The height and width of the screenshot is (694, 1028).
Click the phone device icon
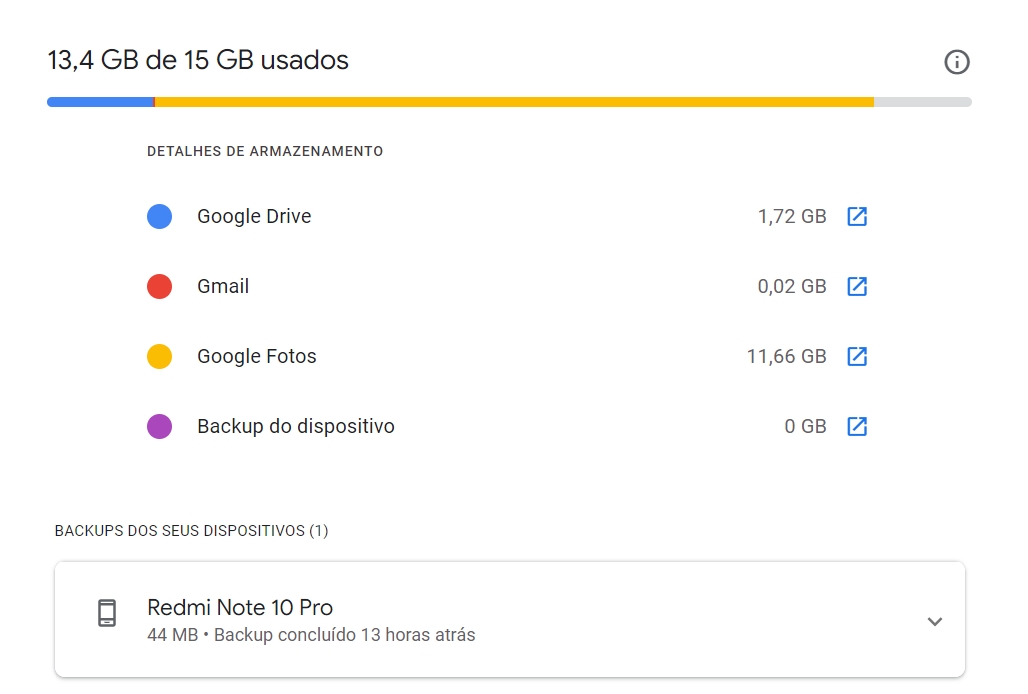click(x=107, y=613)
